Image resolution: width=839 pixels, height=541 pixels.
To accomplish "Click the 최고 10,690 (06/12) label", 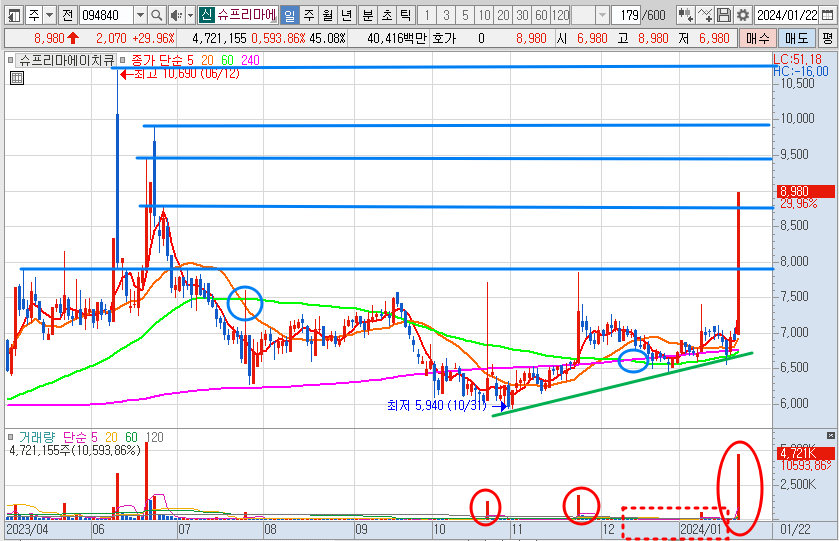I will point(186,74).
